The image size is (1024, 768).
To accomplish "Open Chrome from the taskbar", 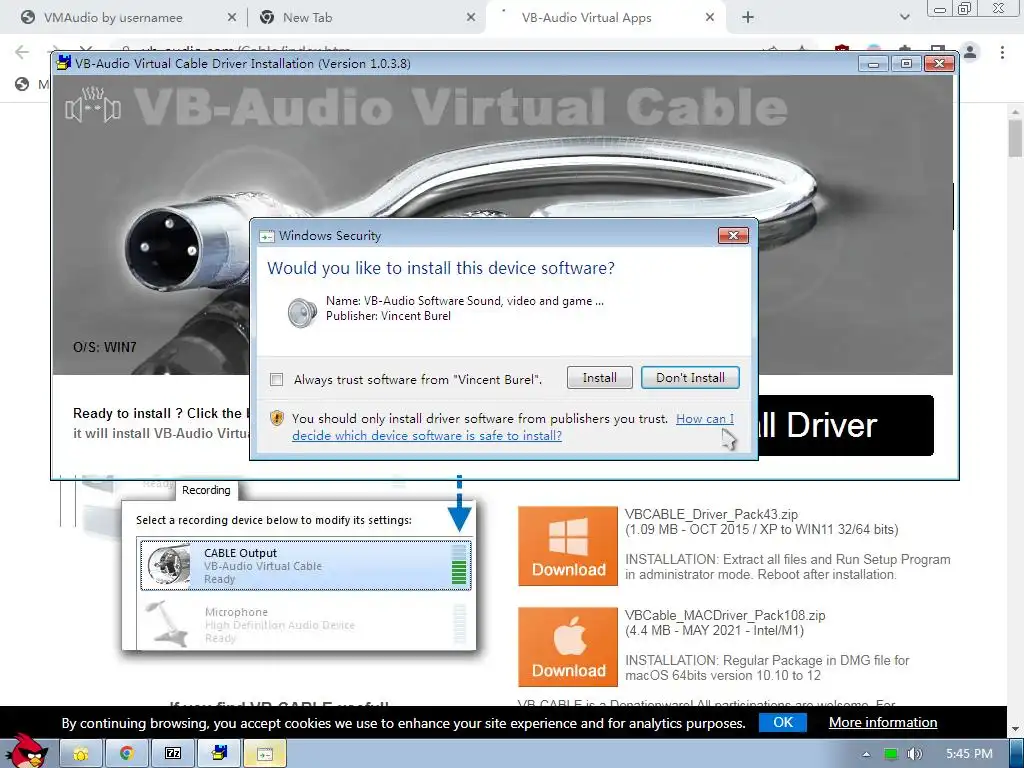I will coord(127,754).
